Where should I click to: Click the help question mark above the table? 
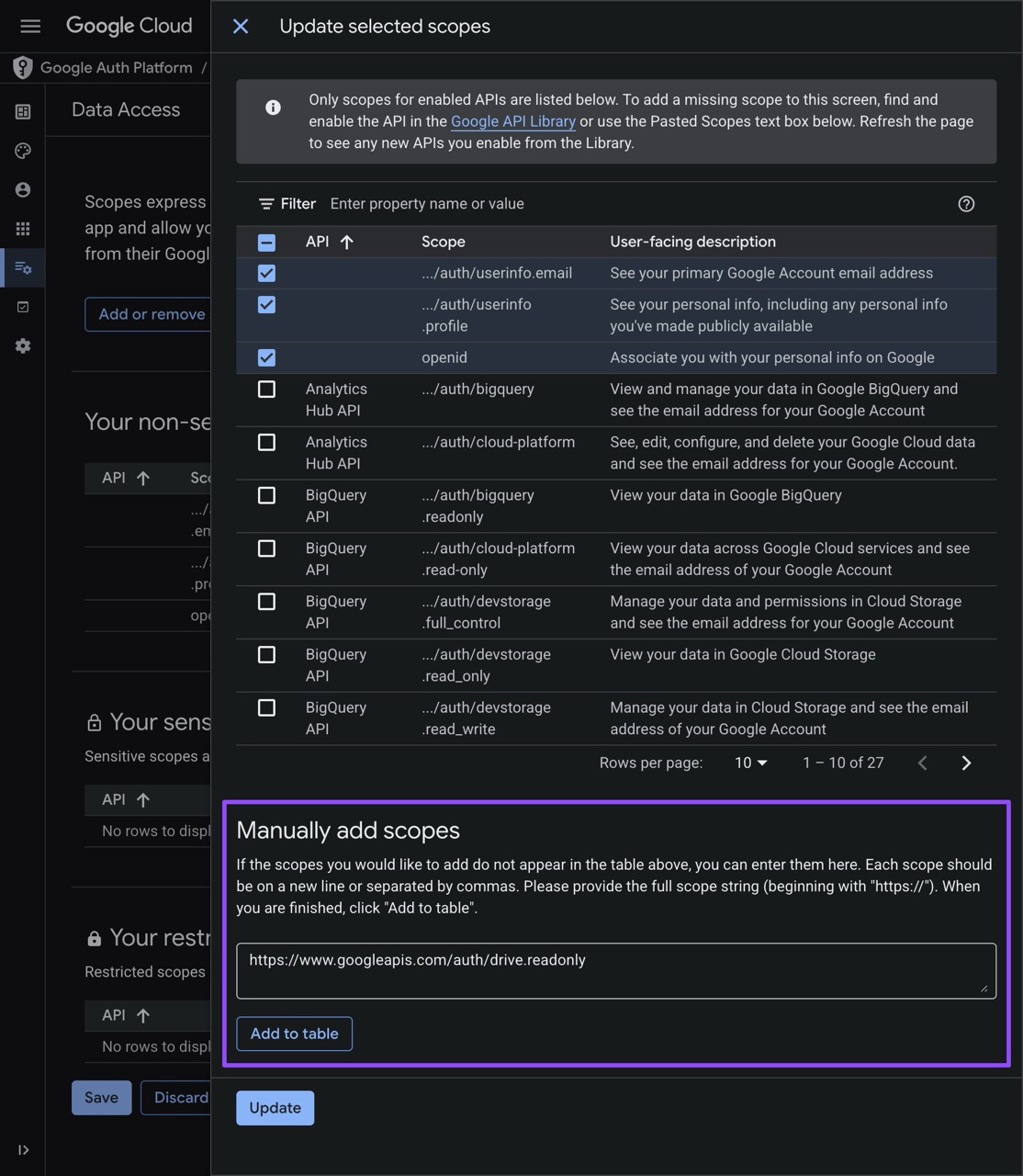tap(966, 203)
